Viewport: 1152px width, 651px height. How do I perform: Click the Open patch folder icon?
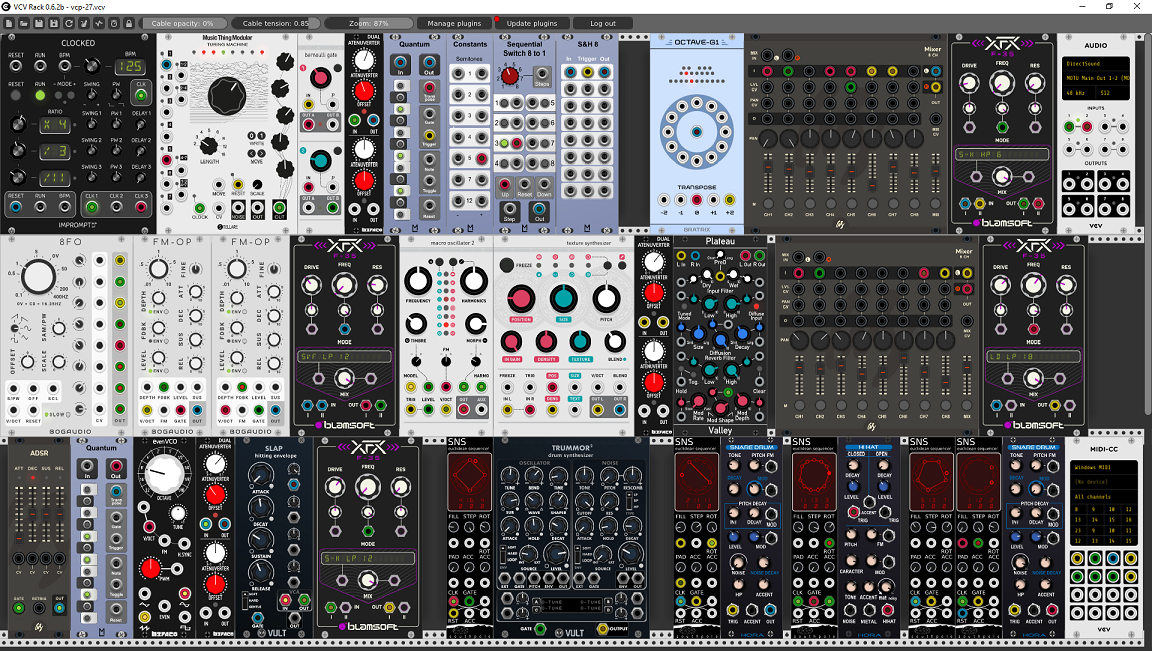[x=24, y=24]
